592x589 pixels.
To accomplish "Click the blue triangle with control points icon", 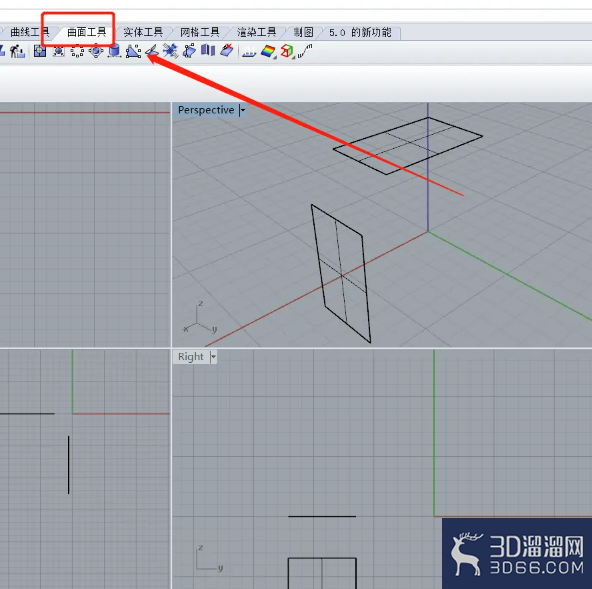I will point(133,51).
